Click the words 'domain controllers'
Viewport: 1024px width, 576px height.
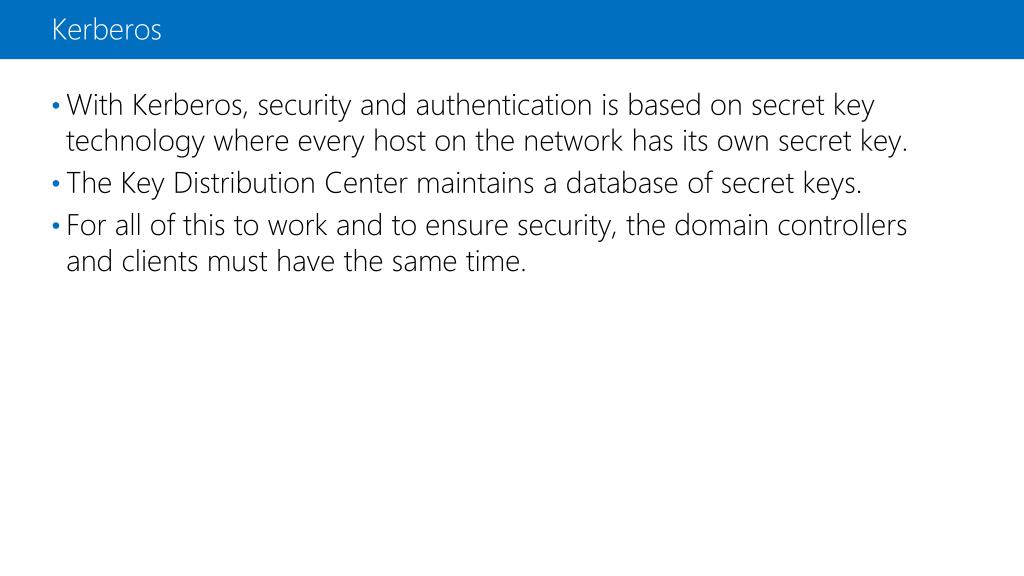[x=791, y=226]
